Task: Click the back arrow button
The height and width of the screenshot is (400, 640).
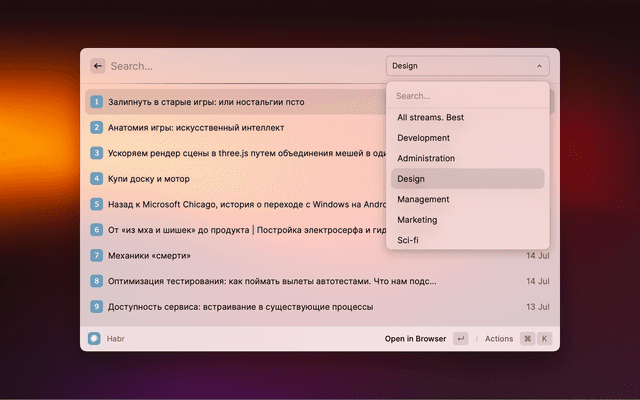Action: point(98,66)
